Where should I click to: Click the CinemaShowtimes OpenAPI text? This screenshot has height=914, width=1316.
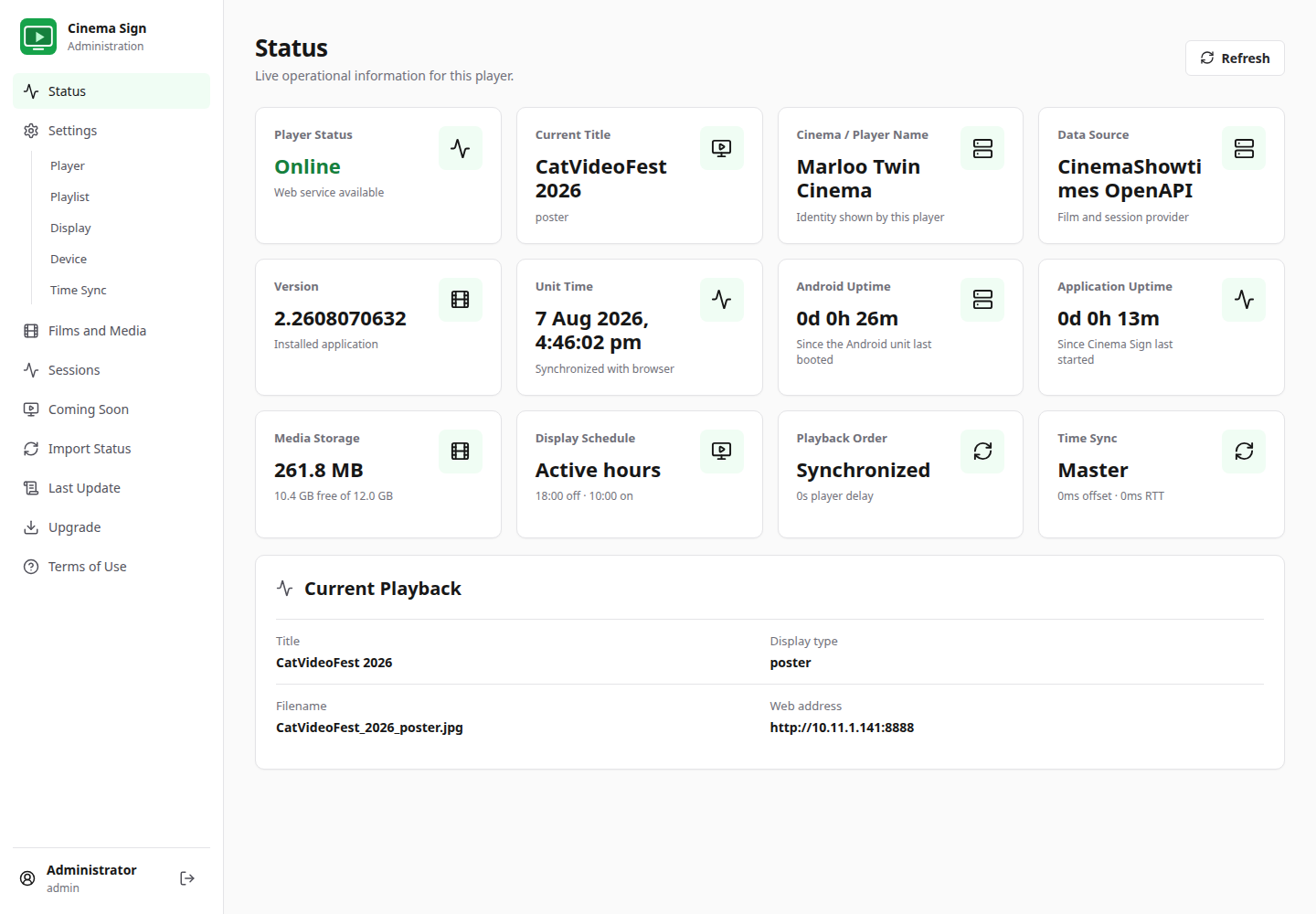pos(1130,178)
